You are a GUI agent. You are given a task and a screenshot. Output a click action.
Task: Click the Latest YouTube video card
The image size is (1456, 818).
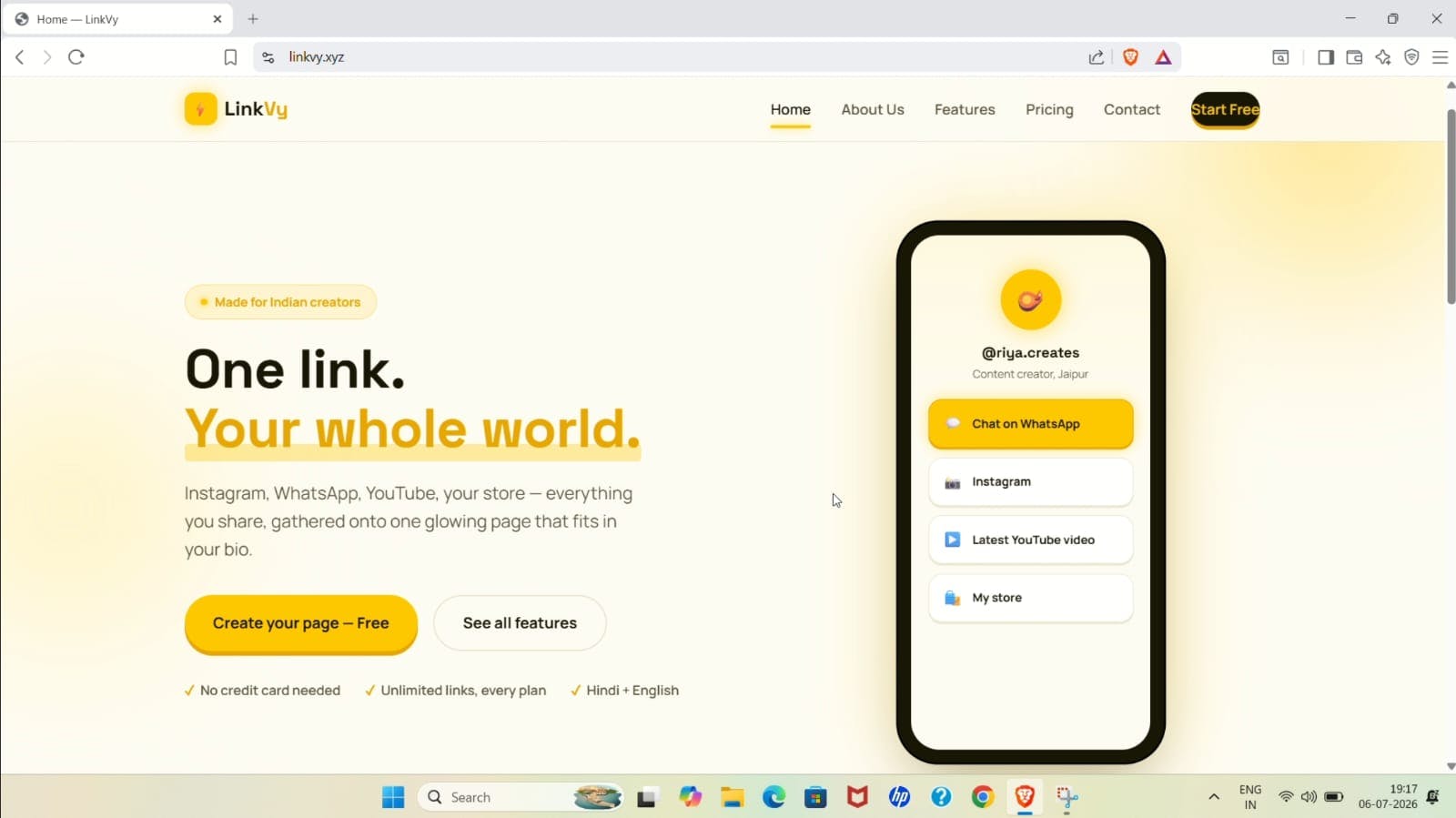pyautogui.click(x=1031, y=540)
